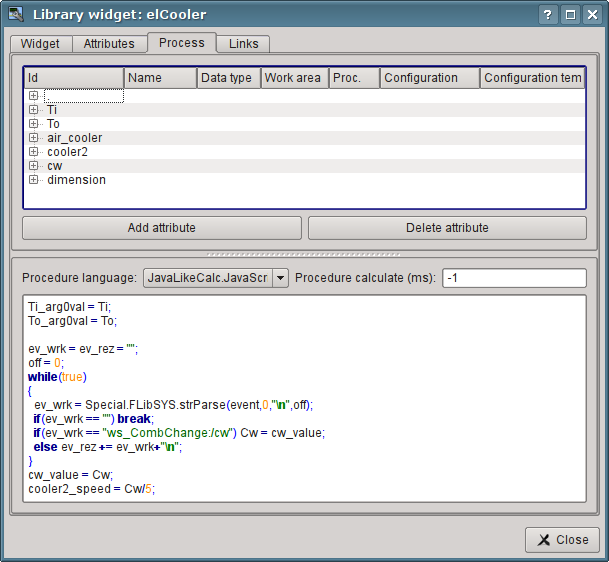The image size is (609, 562).
Task: Switch to the Widget tab
Action: point(40,44)
